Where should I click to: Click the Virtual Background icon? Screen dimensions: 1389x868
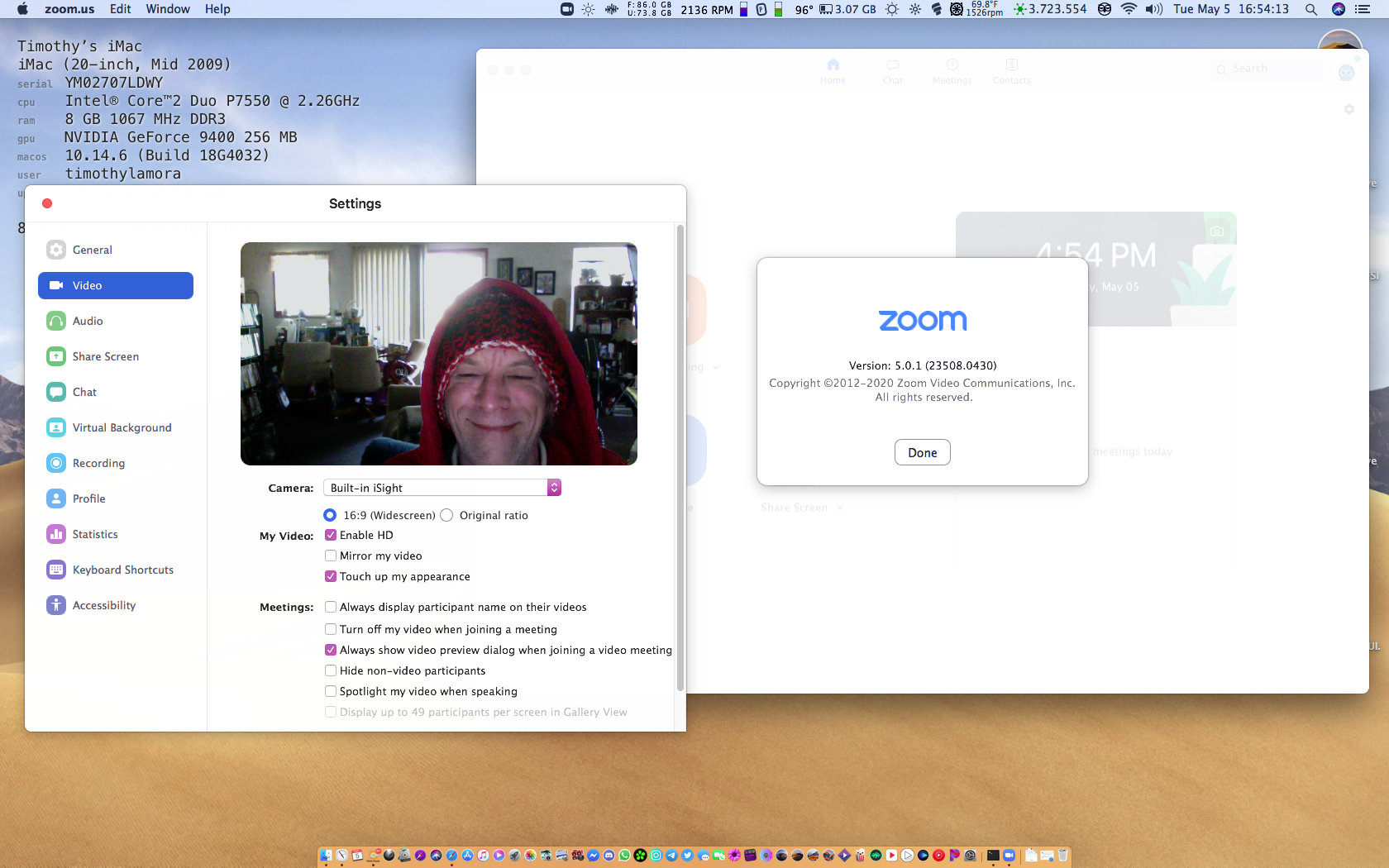[x=56, y=427]
